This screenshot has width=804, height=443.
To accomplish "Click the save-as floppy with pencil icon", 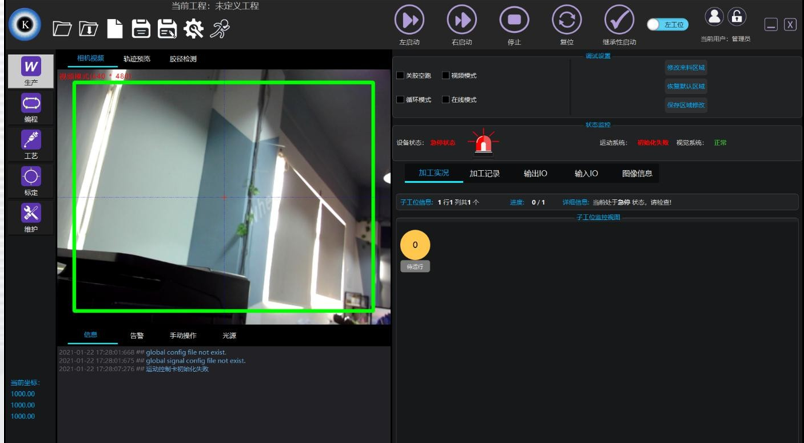I will (x=167, y=28).
